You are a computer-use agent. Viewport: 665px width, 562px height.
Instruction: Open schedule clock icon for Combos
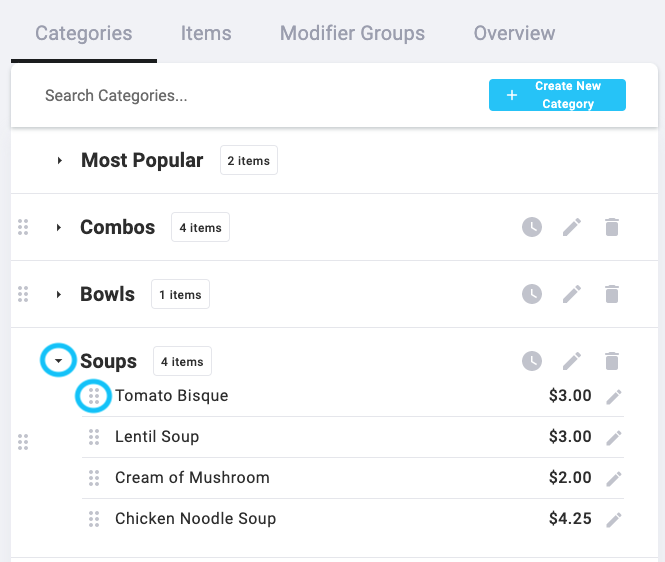532,227
